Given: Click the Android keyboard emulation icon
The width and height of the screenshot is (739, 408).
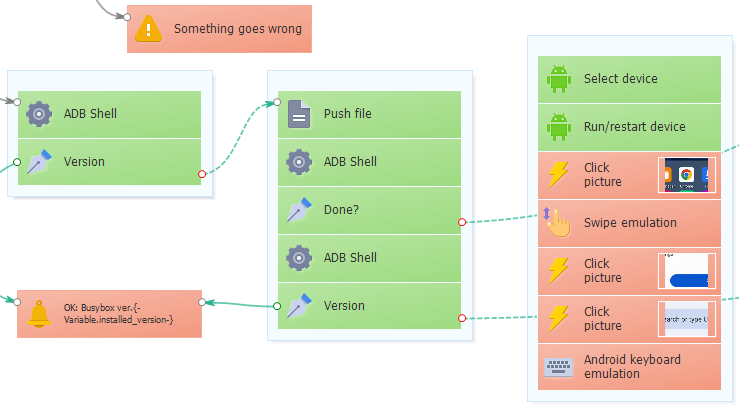Looking at the screenshot, I should (559, 367).
